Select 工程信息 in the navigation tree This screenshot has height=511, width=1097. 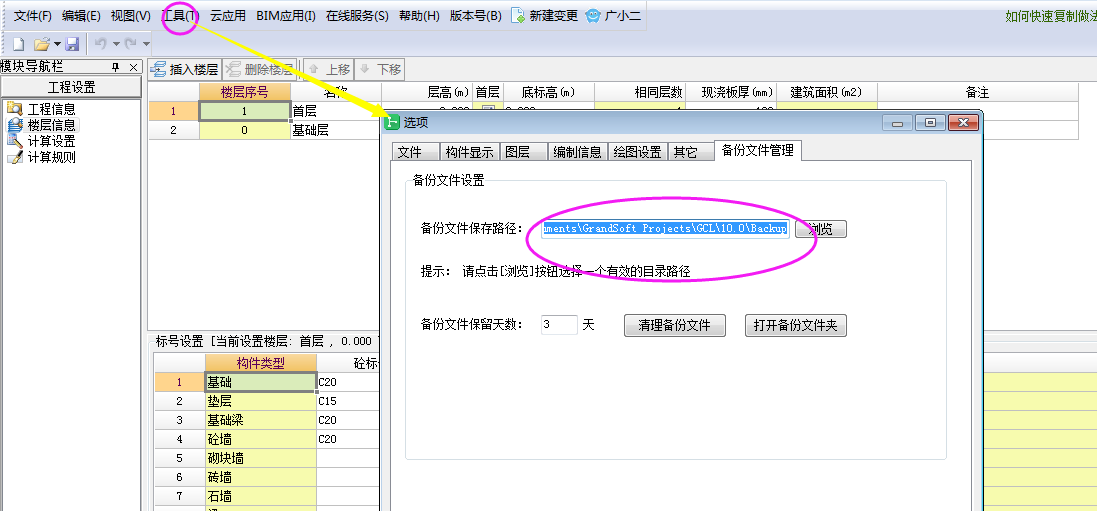(x=42, y=109)
